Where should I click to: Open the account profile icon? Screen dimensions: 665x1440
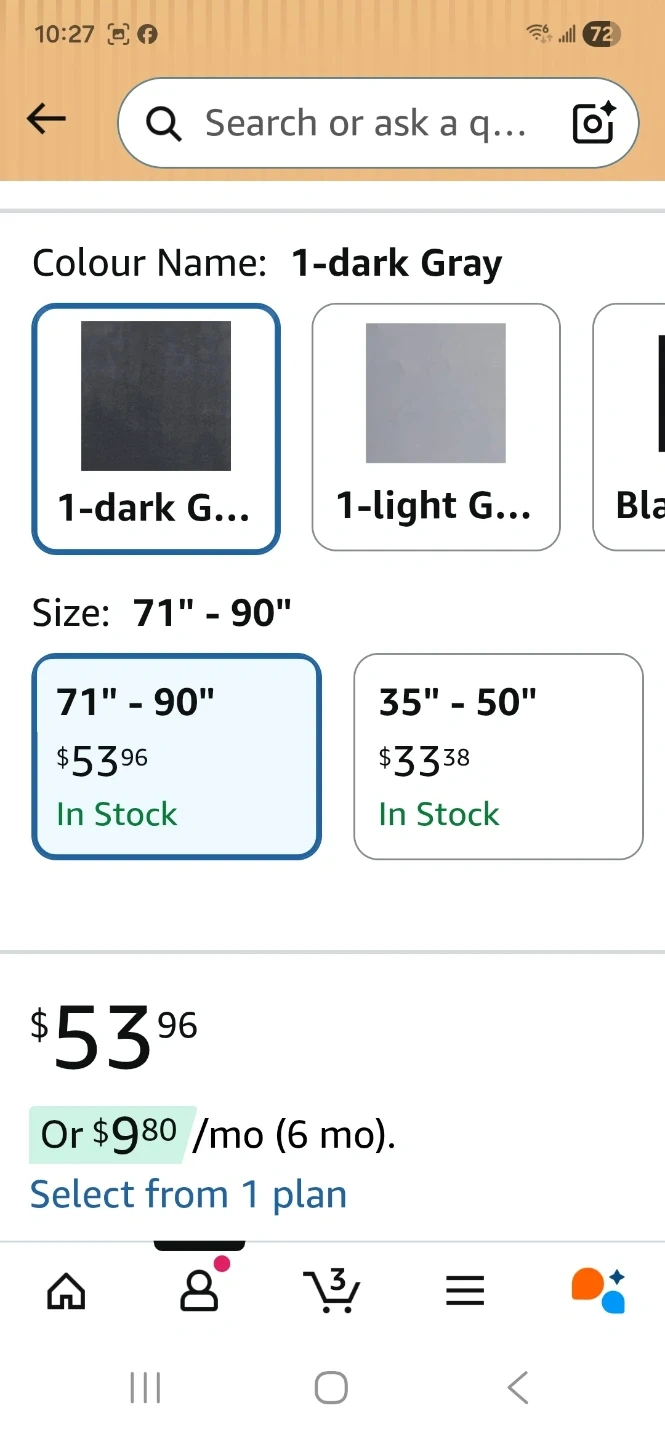click(x=199, y=1290)
